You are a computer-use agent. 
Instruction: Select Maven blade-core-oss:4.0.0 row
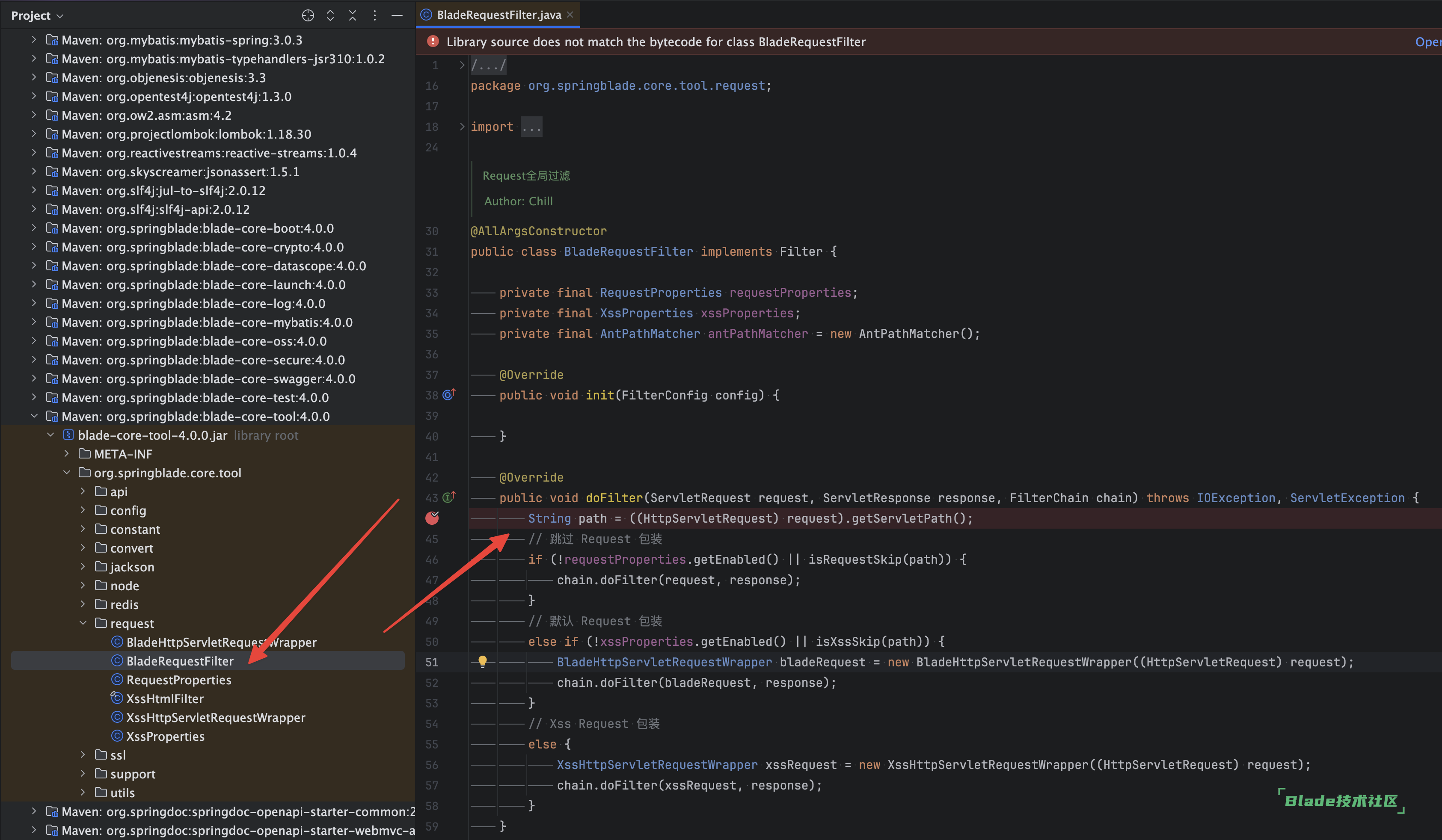point(207,341)
